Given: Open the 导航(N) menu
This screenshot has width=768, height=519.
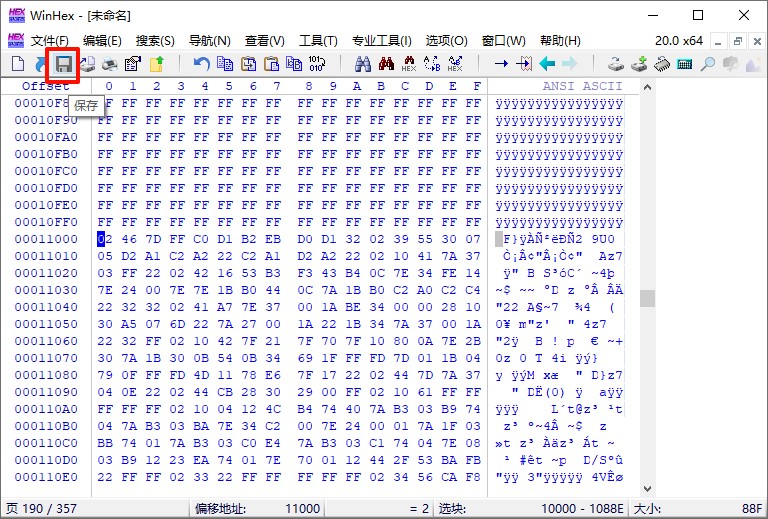Looking at the screenshot, I should click(x=210, y=41).
